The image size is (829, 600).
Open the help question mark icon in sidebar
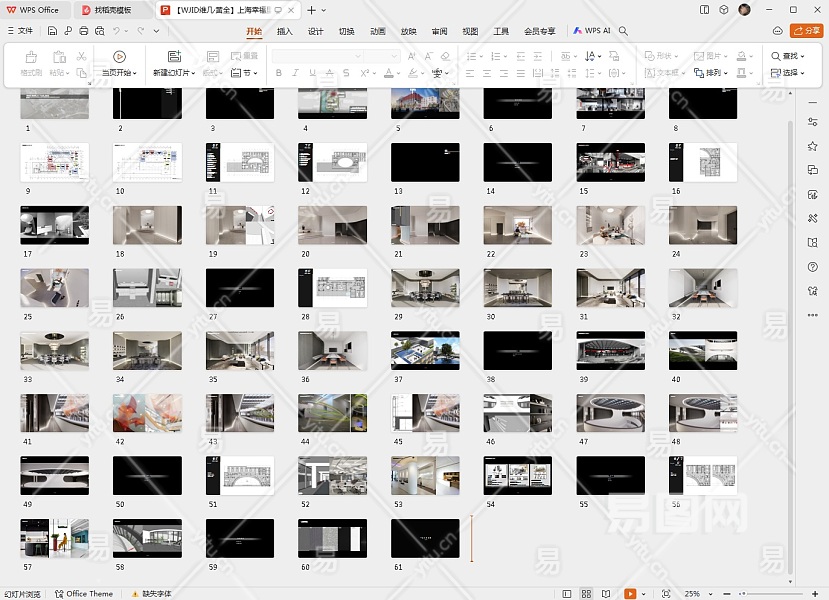click(812, 267)
